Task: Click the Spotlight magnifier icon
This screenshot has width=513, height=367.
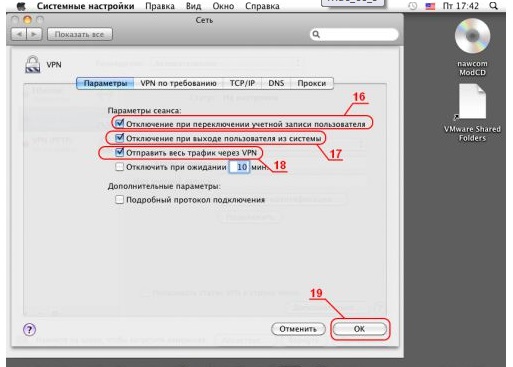Action: pyautogui.click(x=493, y=6)
